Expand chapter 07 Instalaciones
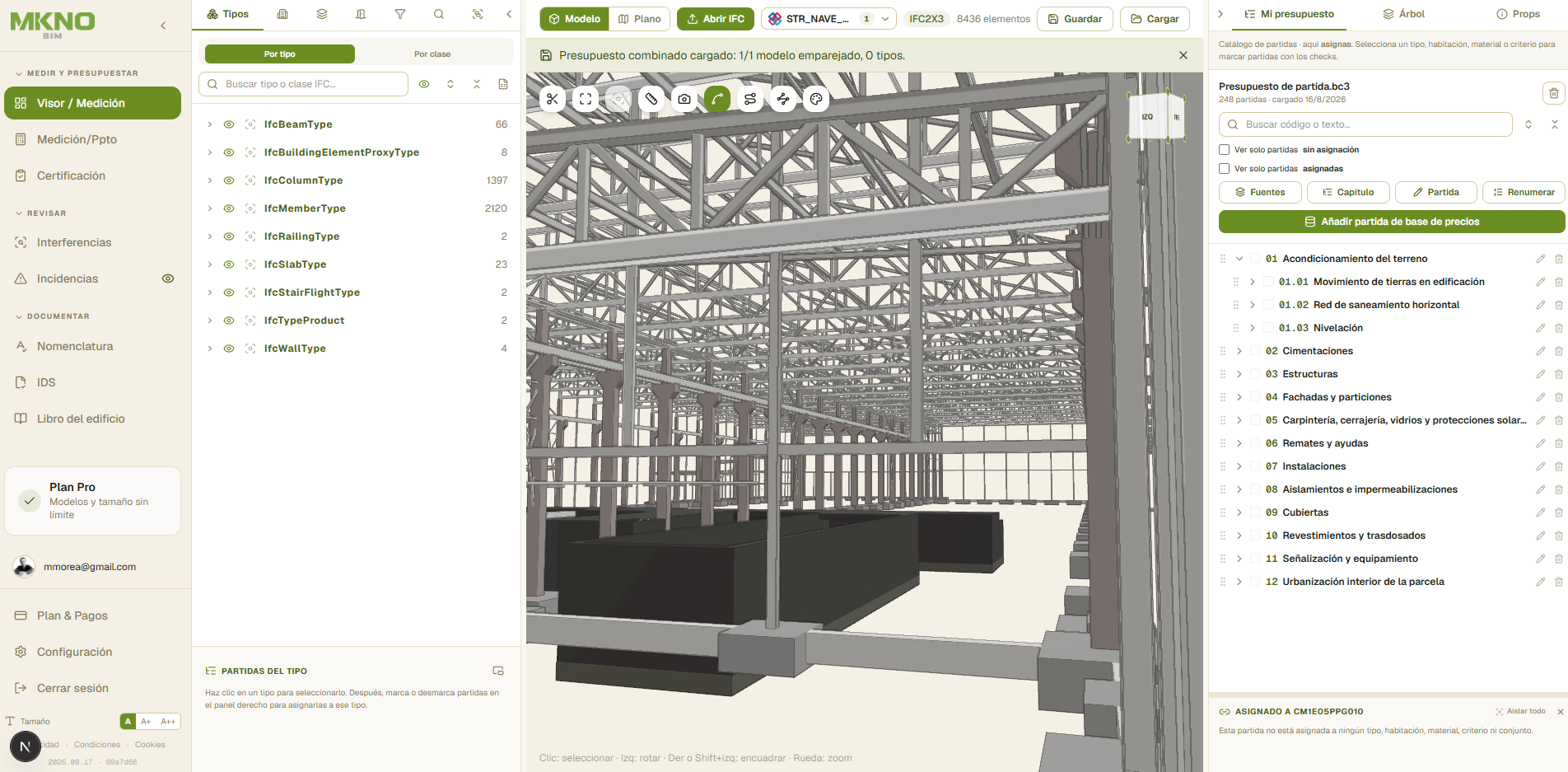This screenshot has height=772, width=1568. pos(1239,466)
